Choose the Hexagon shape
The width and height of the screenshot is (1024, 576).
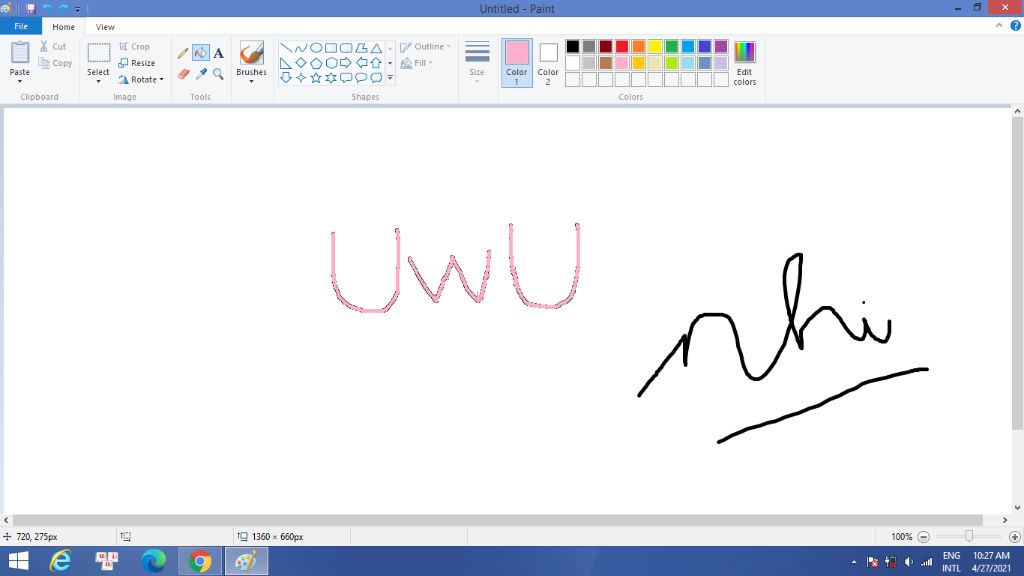(x=331, y=63)
